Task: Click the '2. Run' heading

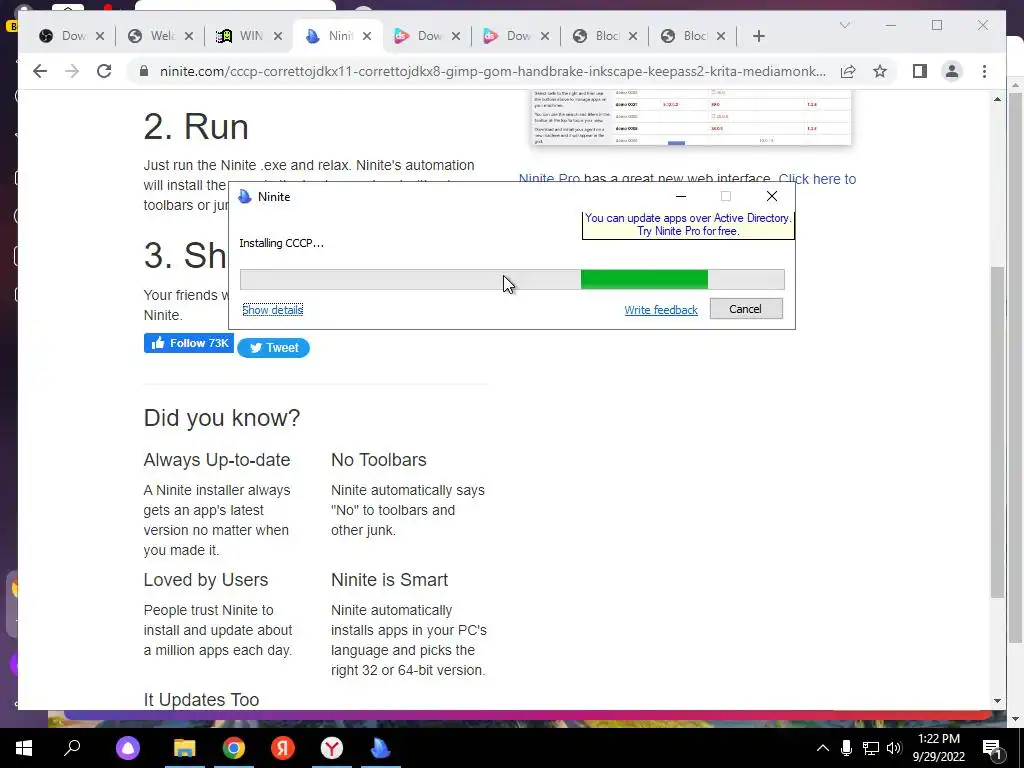Action: pyautogui.click(x=196, y=126)
